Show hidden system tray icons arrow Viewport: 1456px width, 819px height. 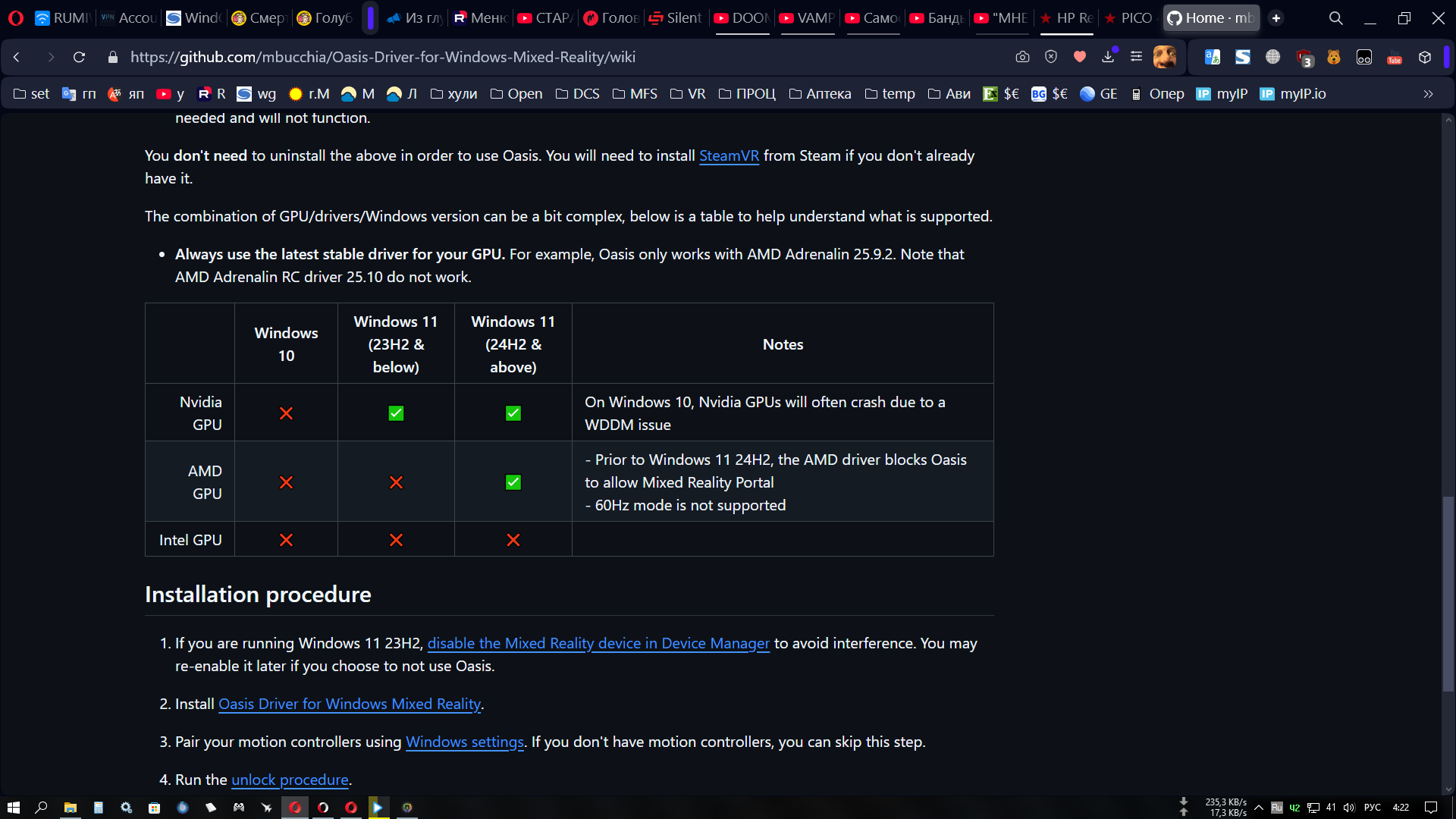pos(1259,808)
